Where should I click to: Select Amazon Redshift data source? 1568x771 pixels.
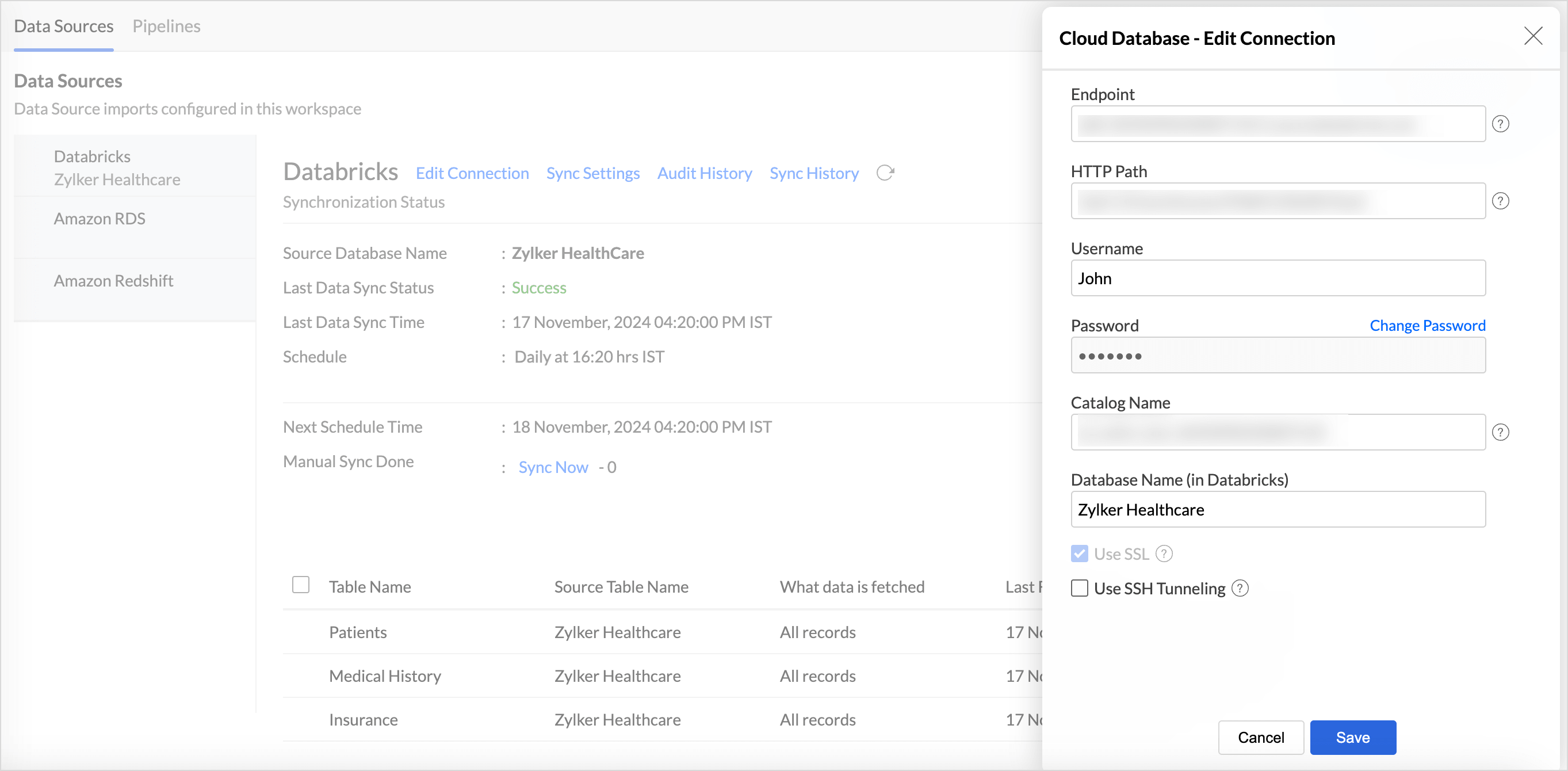coord(113,281)
